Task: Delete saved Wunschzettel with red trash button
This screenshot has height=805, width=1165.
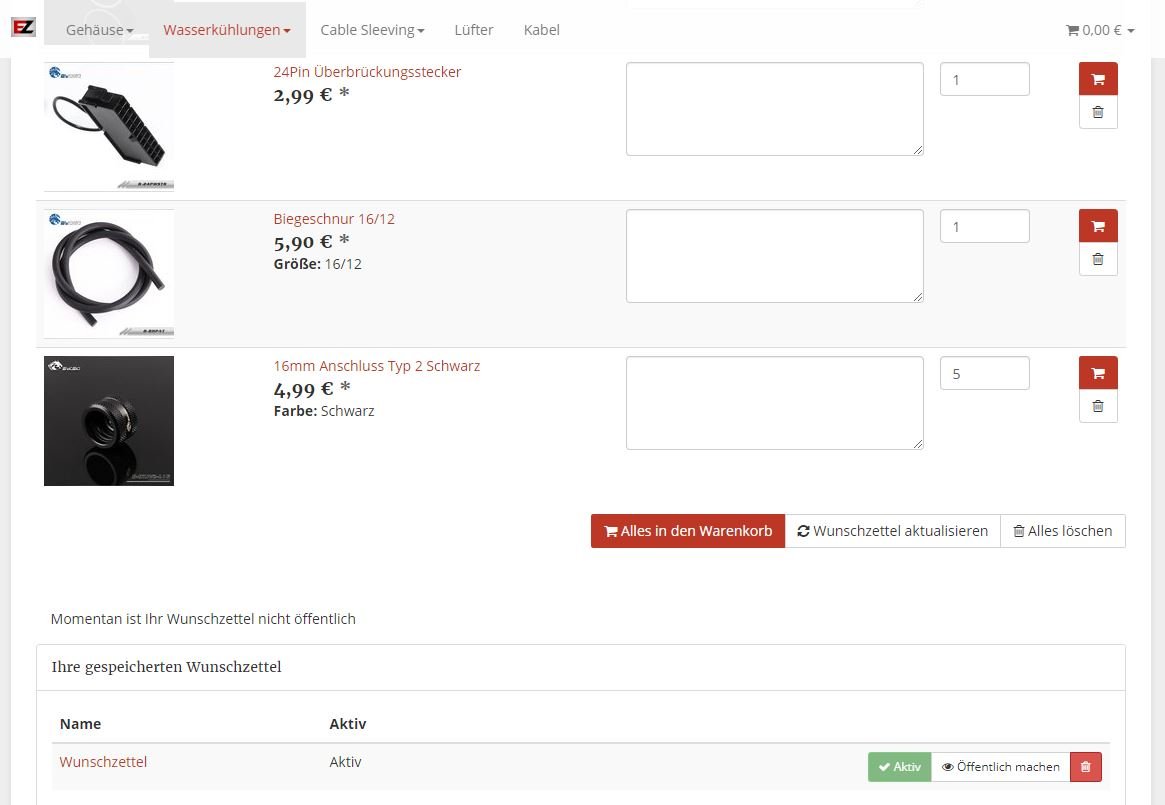Action: [1085, 767]
